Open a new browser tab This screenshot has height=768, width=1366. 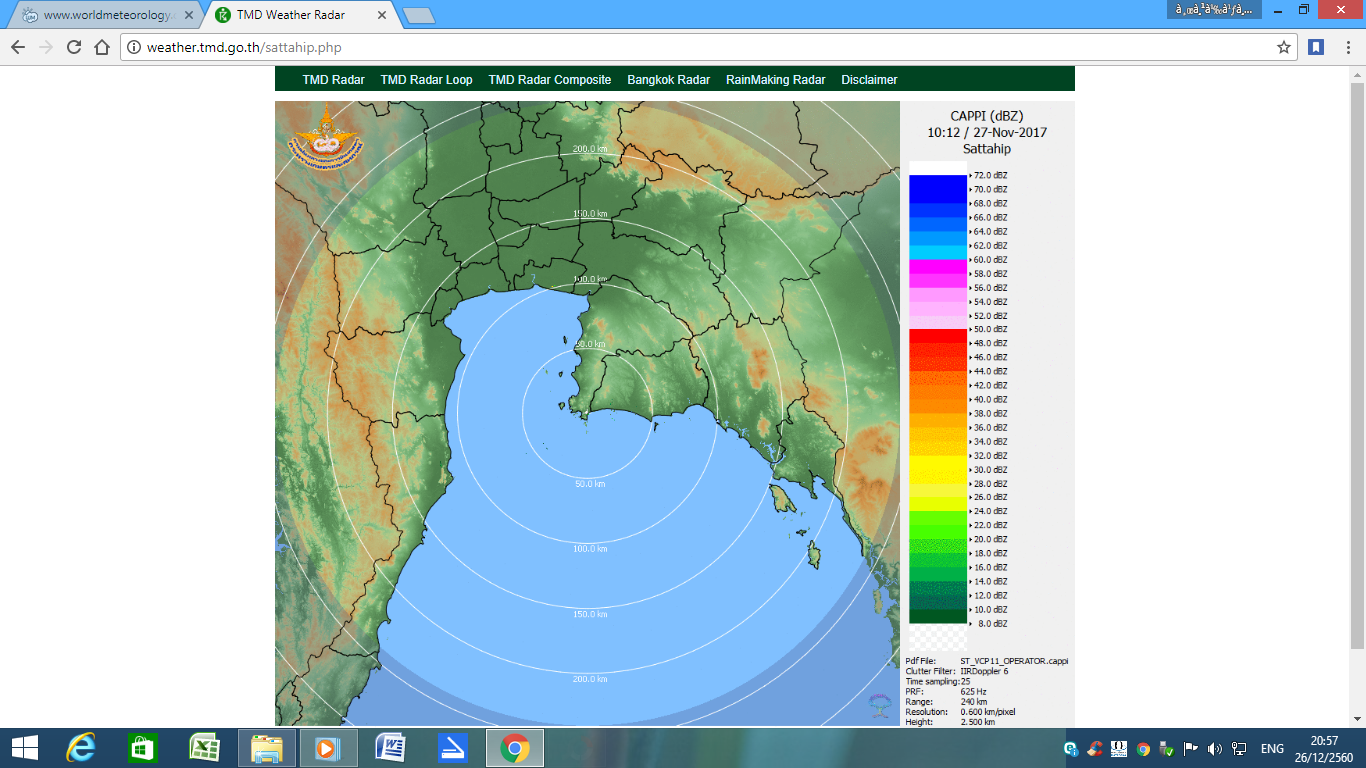pos(418,15)
